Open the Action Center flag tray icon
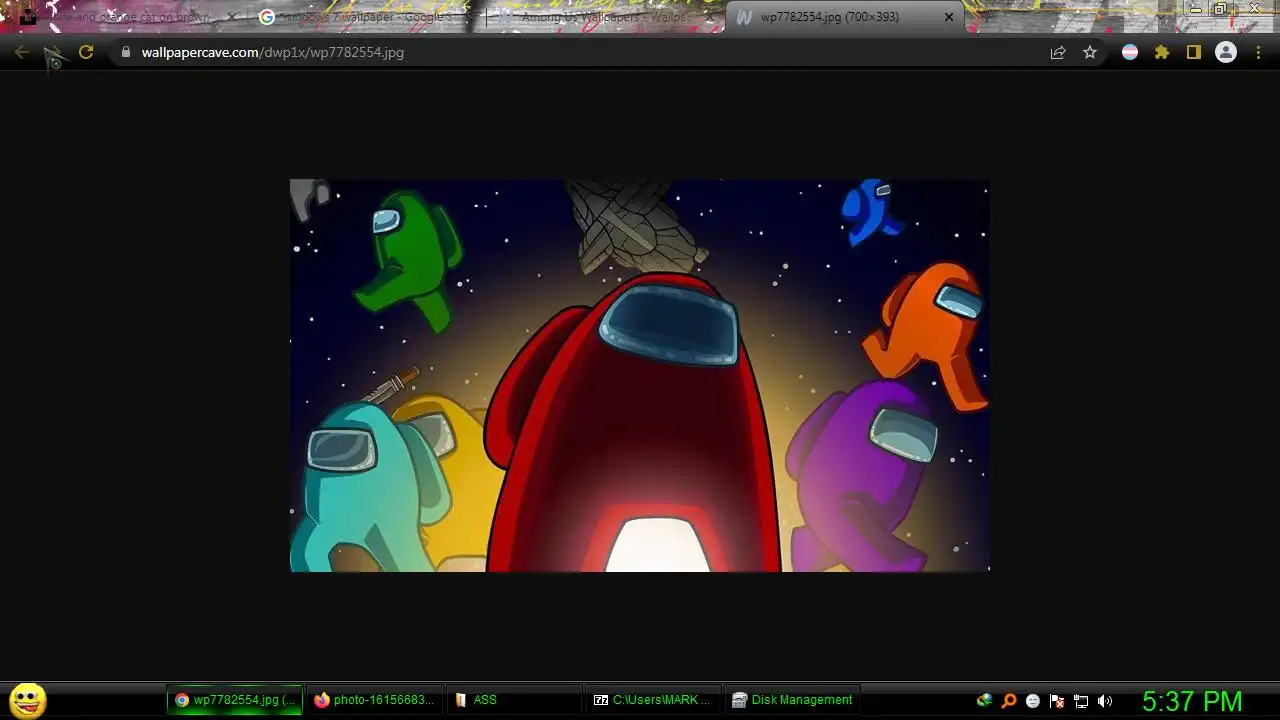Image resolution: width=1280 pixels, height=720 pixels. pos(1057,701)
